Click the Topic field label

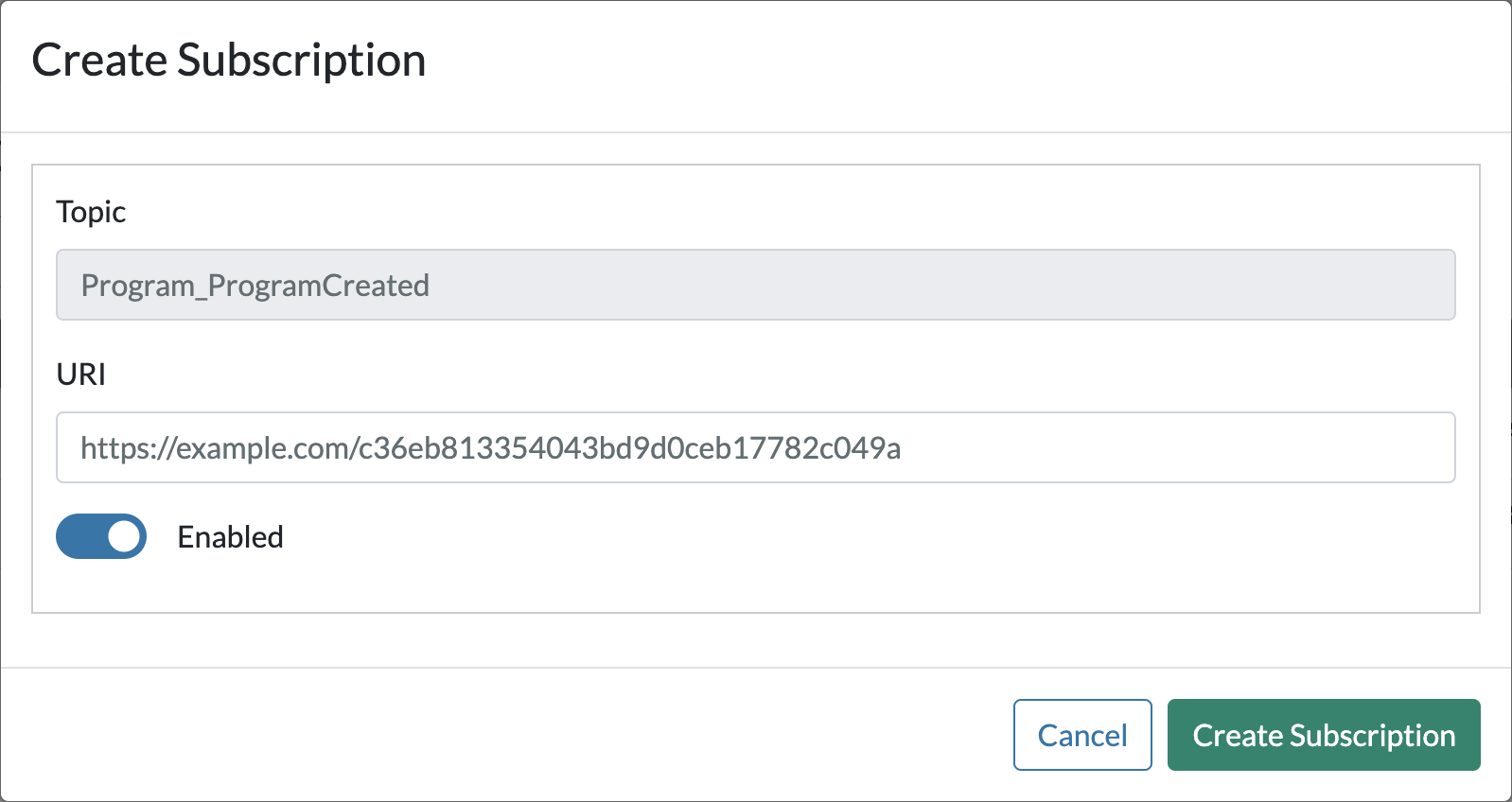click(91, 212)
